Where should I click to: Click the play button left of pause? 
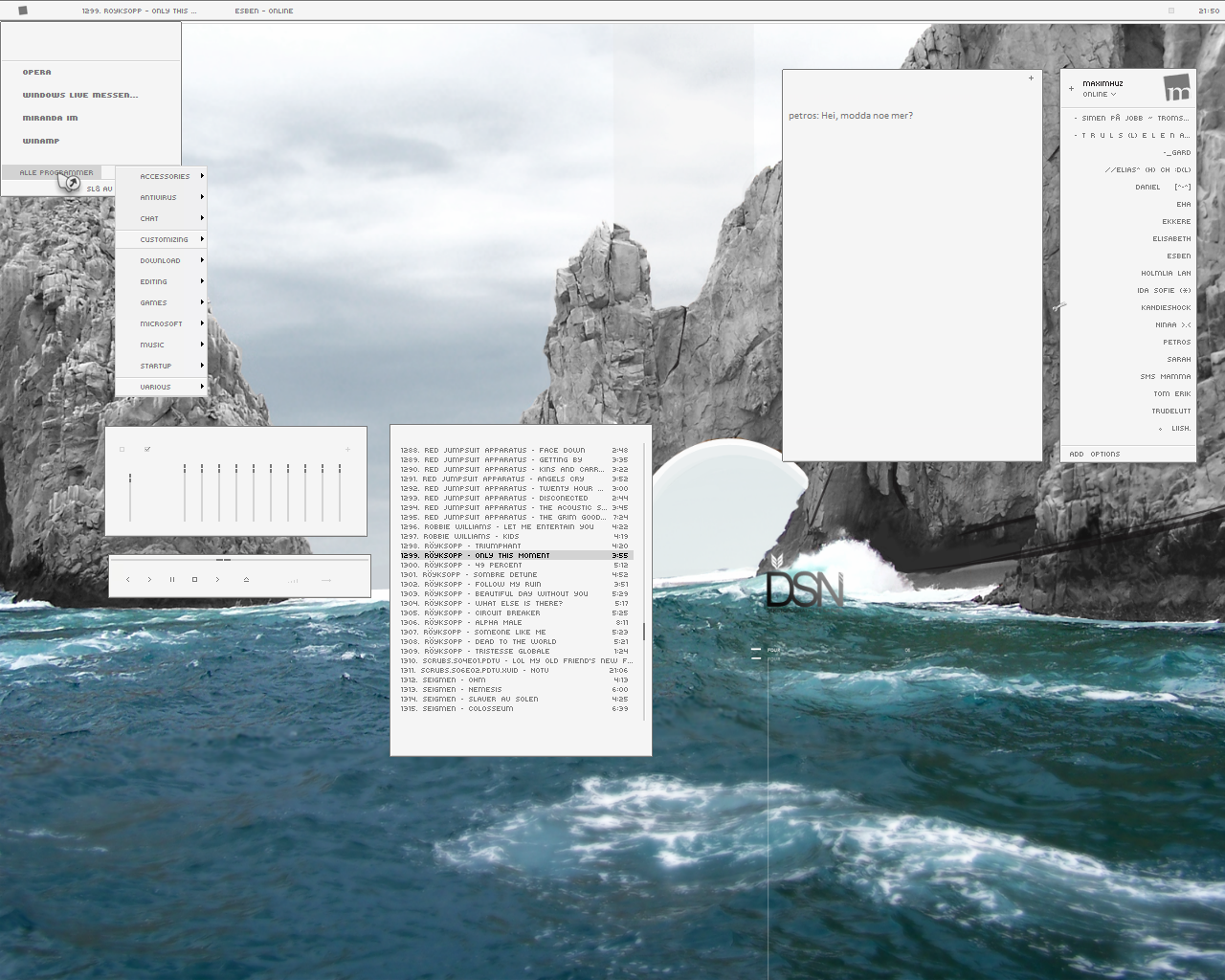149,579
